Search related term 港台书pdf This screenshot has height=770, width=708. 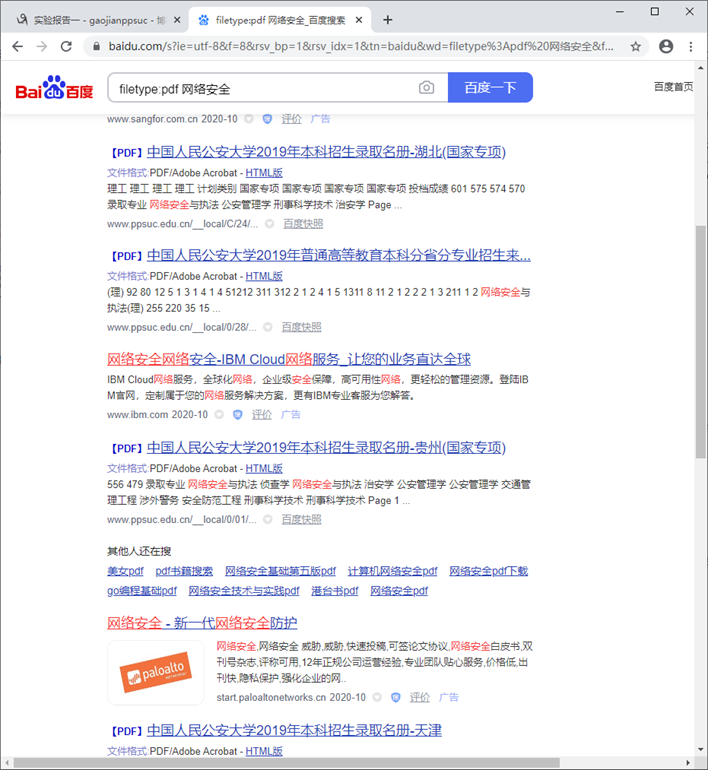[x=335, y=591]
